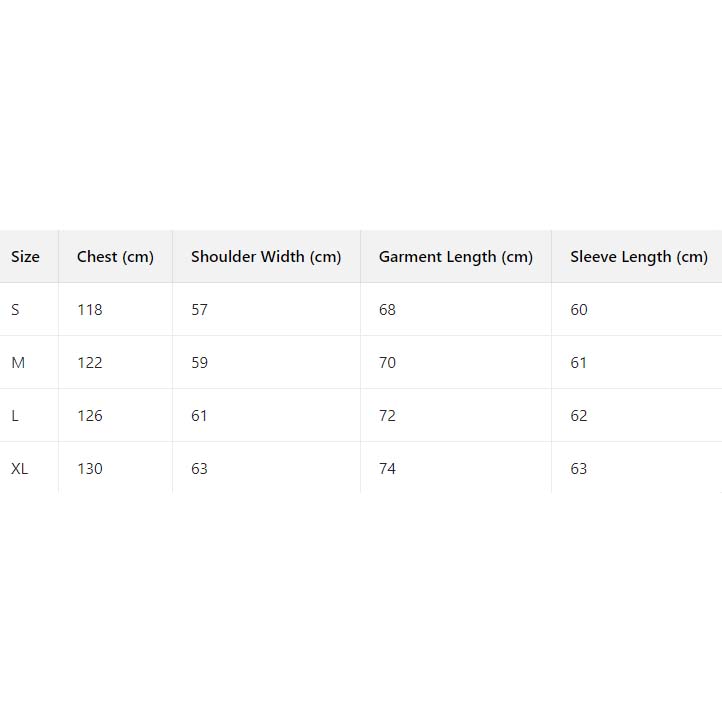The image size is (722, 723).
Task: Click shoulder width value 59
Action: [x=200, y=363]
